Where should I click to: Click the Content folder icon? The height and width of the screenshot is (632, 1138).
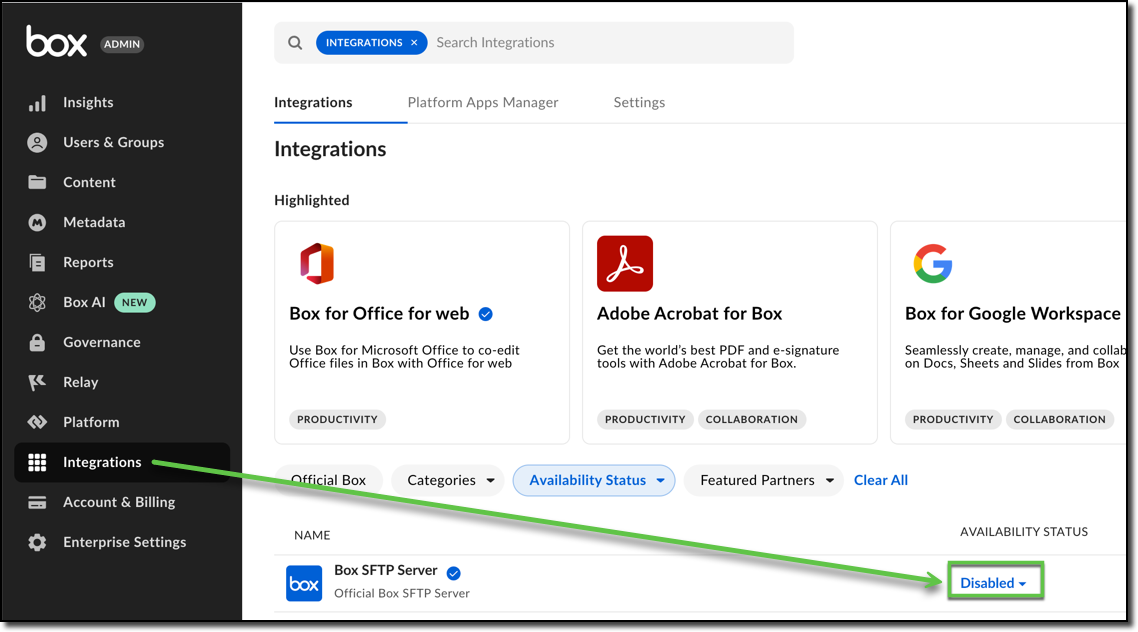(37, 182)
